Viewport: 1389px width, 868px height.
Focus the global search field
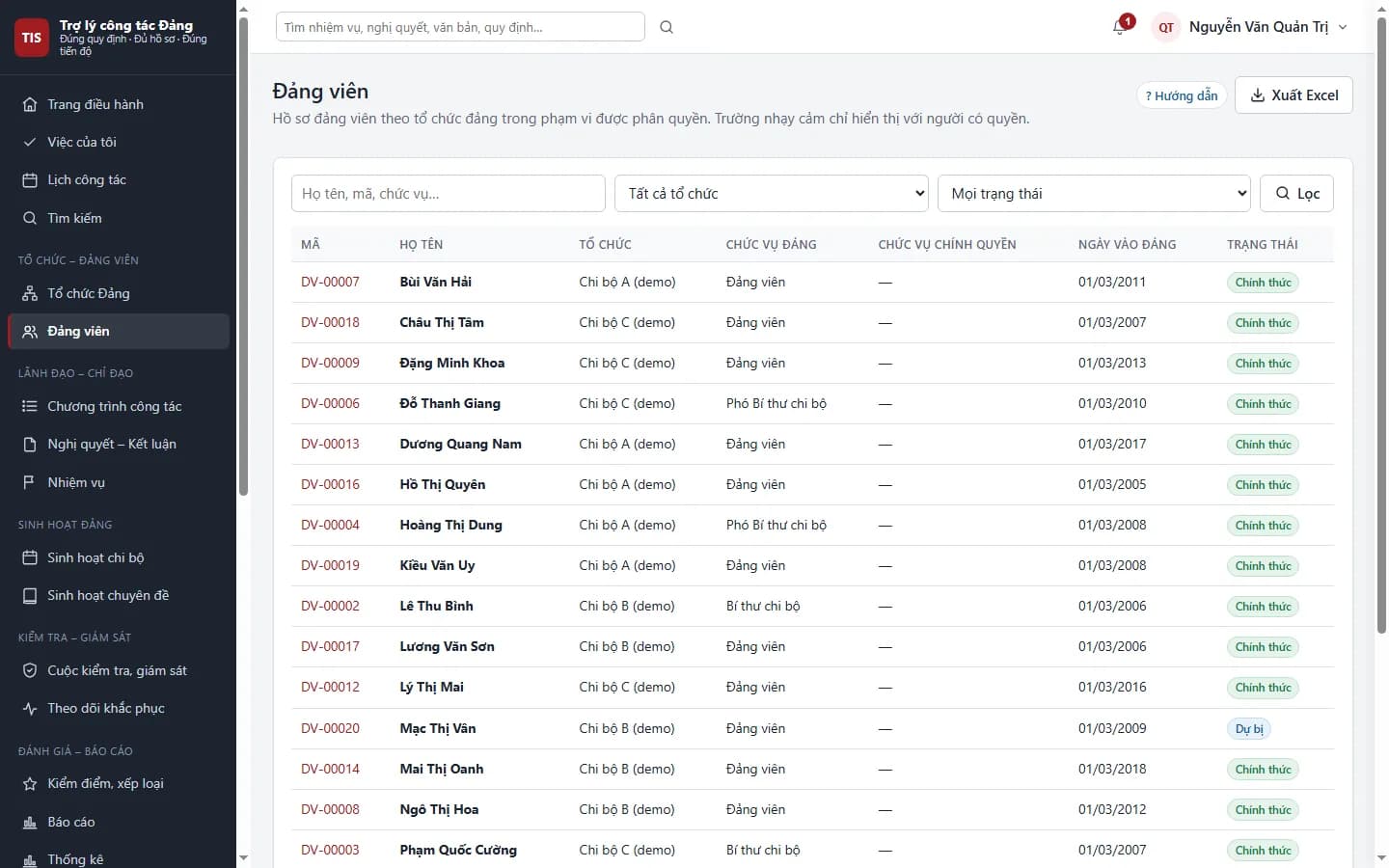pyautogui.click(x=460, y=27)
